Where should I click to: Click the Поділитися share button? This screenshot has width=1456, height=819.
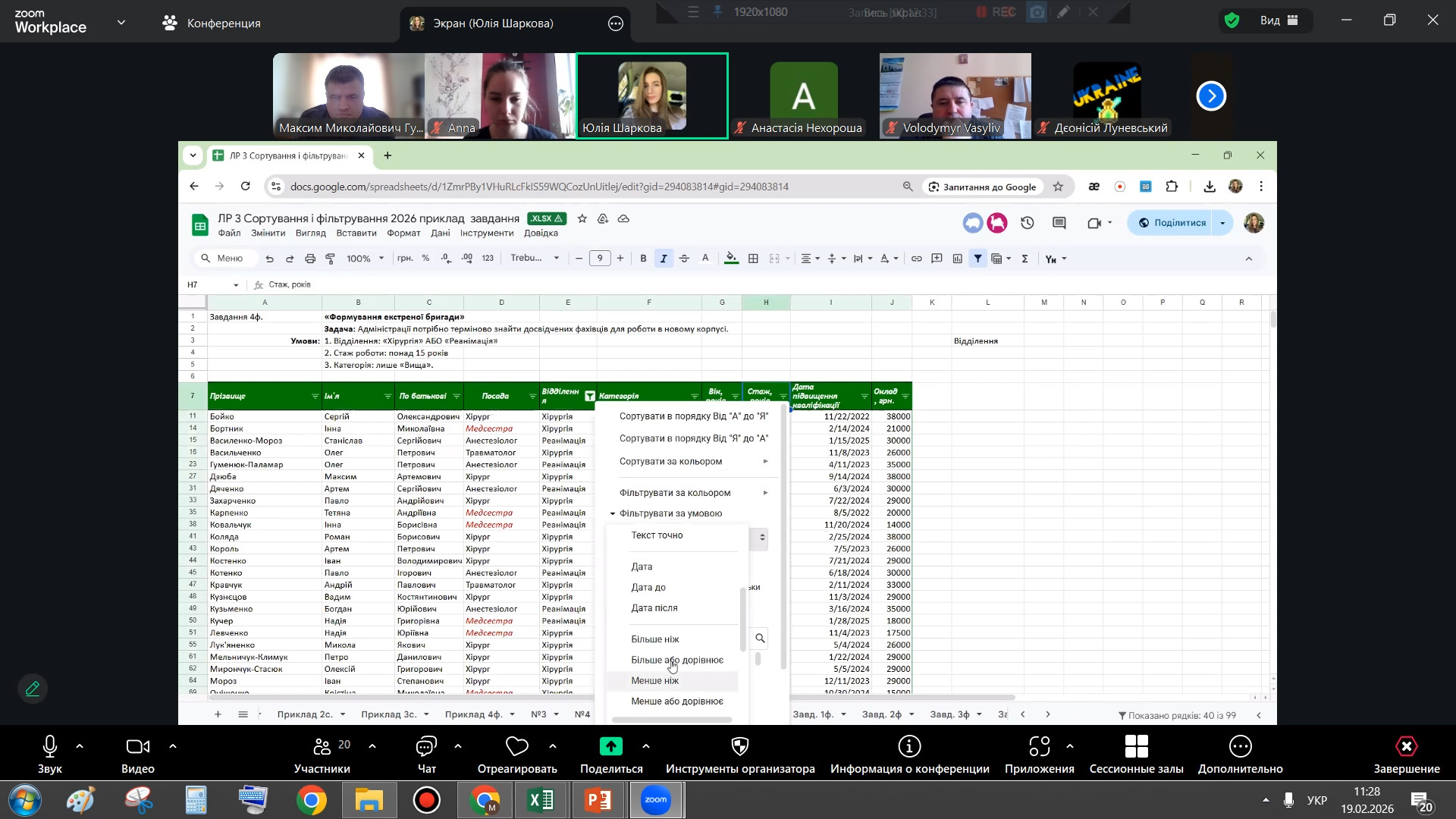[1171, 223]
